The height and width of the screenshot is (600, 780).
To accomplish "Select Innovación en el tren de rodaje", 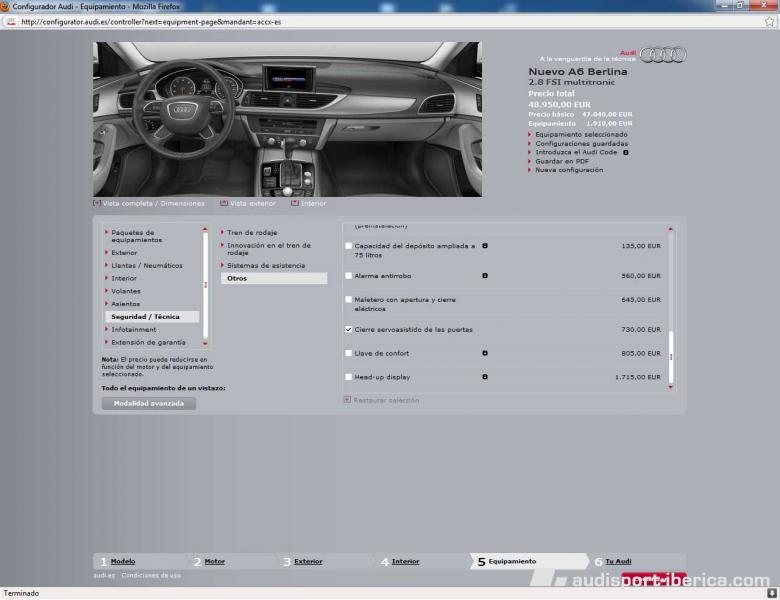I will coord(269,249).
